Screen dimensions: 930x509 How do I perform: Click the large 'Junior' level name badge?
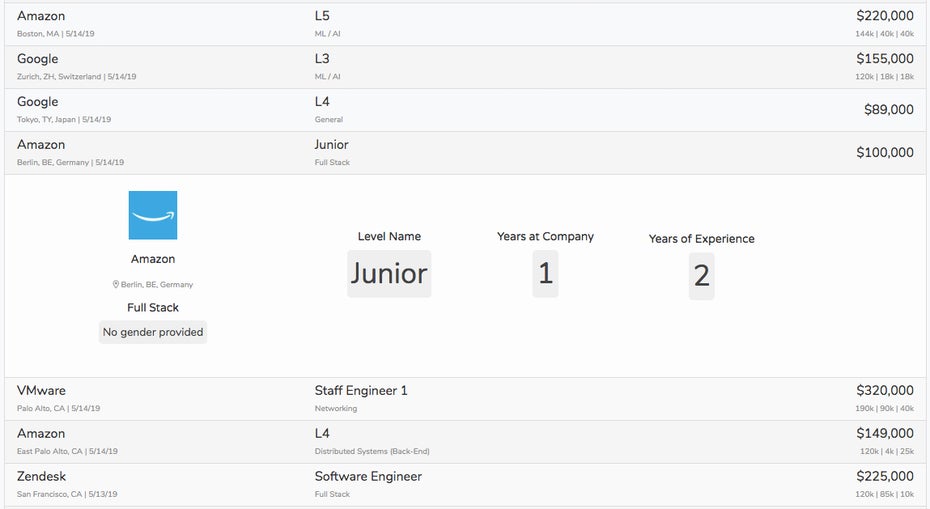[389, 273]
